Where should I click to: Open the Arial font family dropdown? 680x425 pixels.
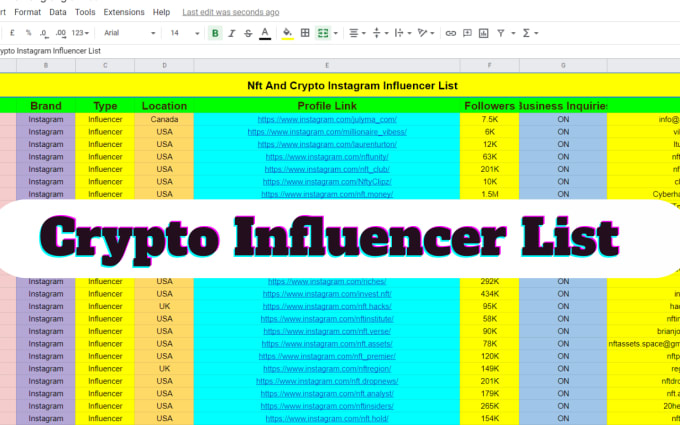[x=129, y=33]
